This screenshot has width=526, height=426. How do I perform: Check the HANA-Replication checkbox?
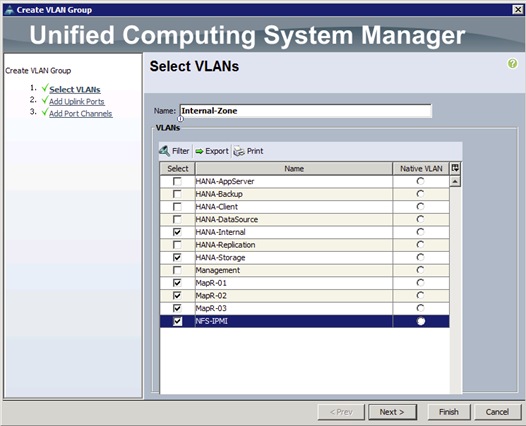[x=177, y=245]
